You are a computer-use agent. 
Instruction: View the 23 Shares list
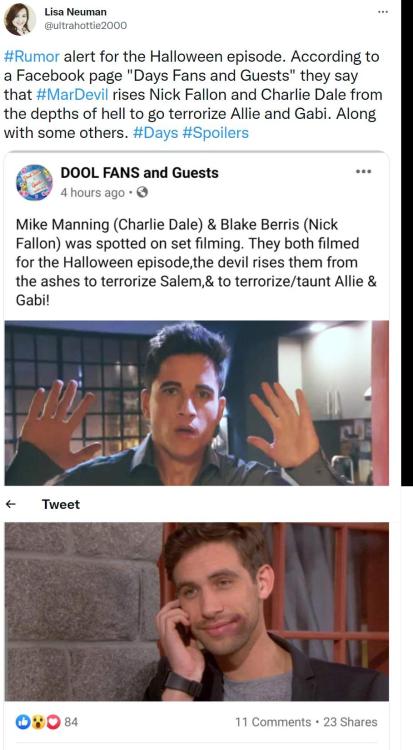tap(350, 722)
